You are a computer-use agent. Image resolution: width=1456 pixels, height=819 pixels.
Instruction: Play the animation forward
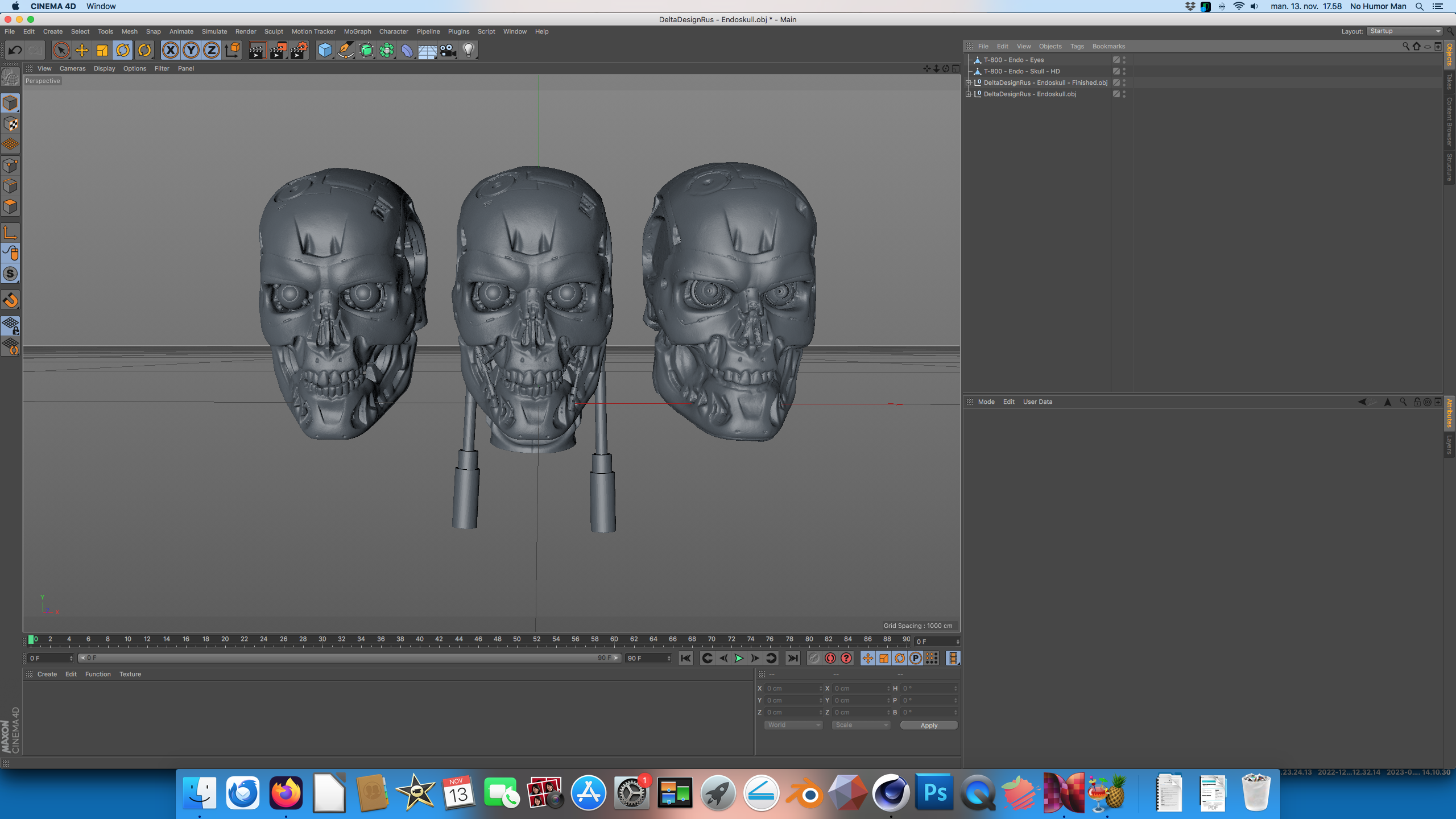tap(739, 658)
